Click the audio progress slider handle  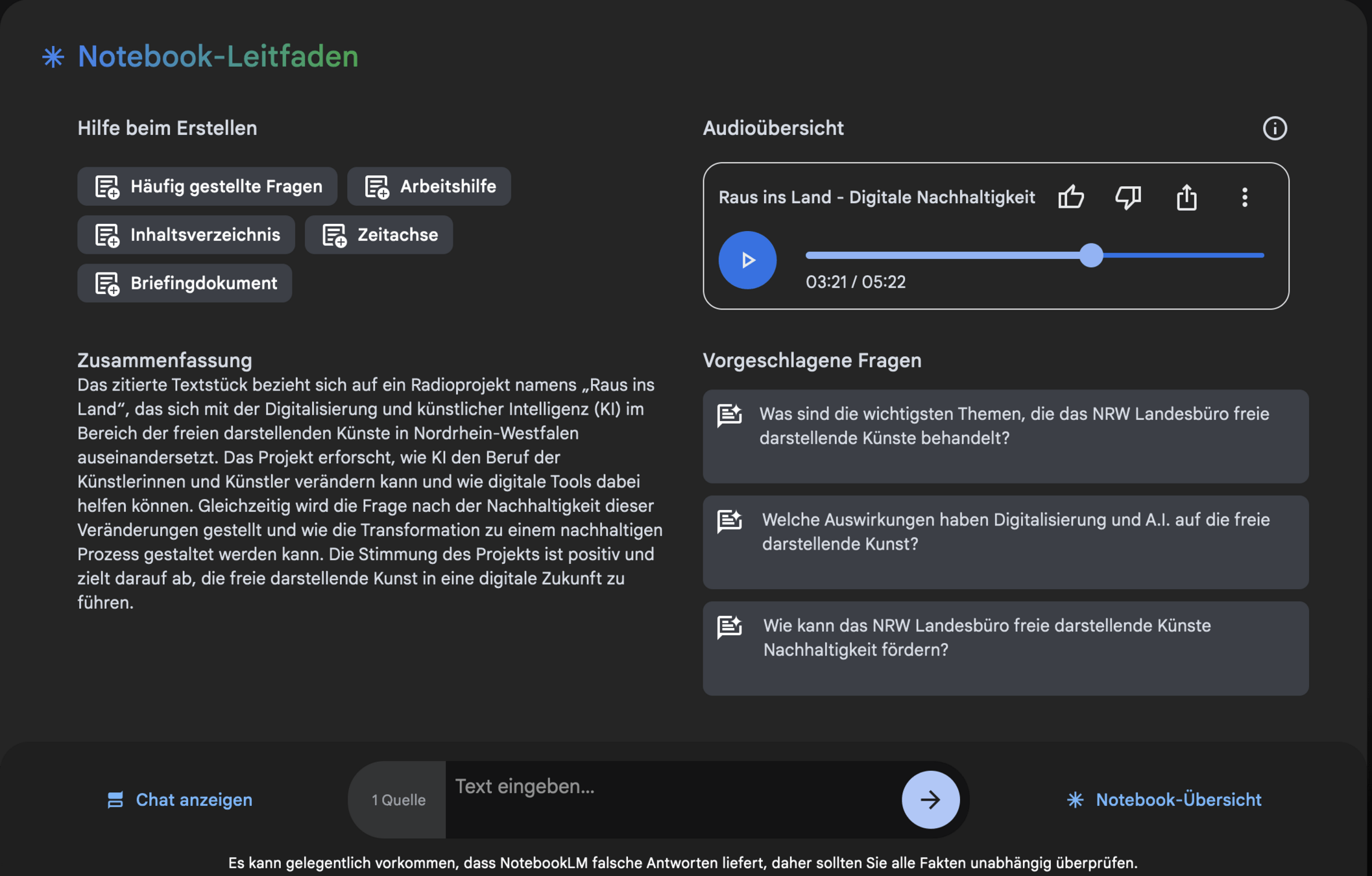[1092, 255]
